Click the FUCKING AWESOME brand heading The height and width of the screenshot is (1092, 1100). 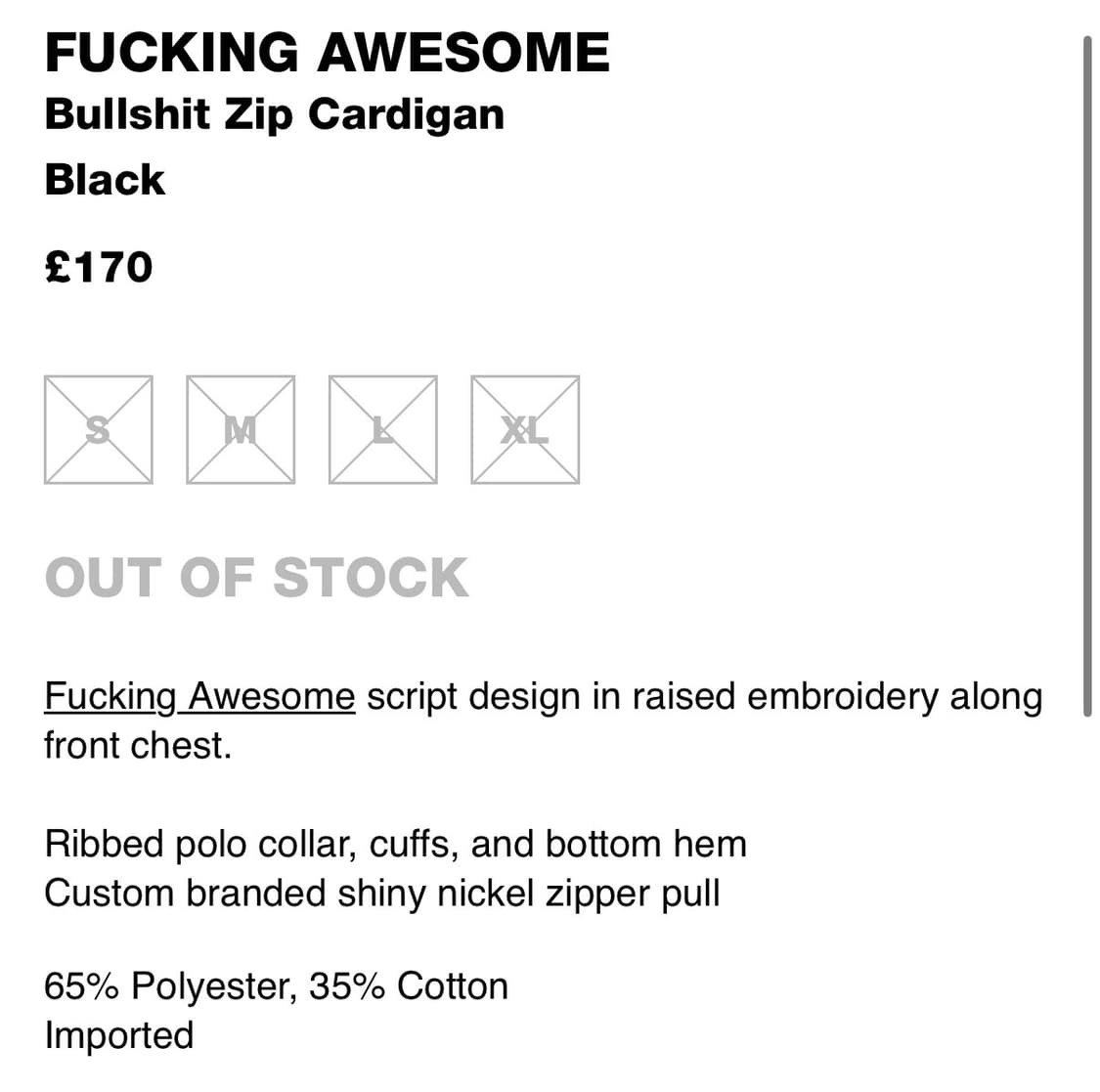coord(328,53)
